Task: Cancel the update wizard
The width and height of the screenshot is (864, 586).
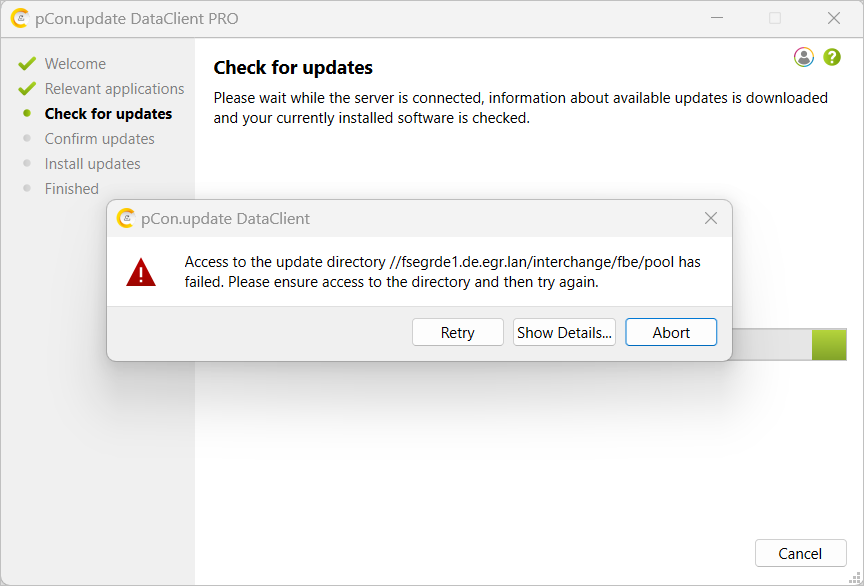Action: point(800,553)
